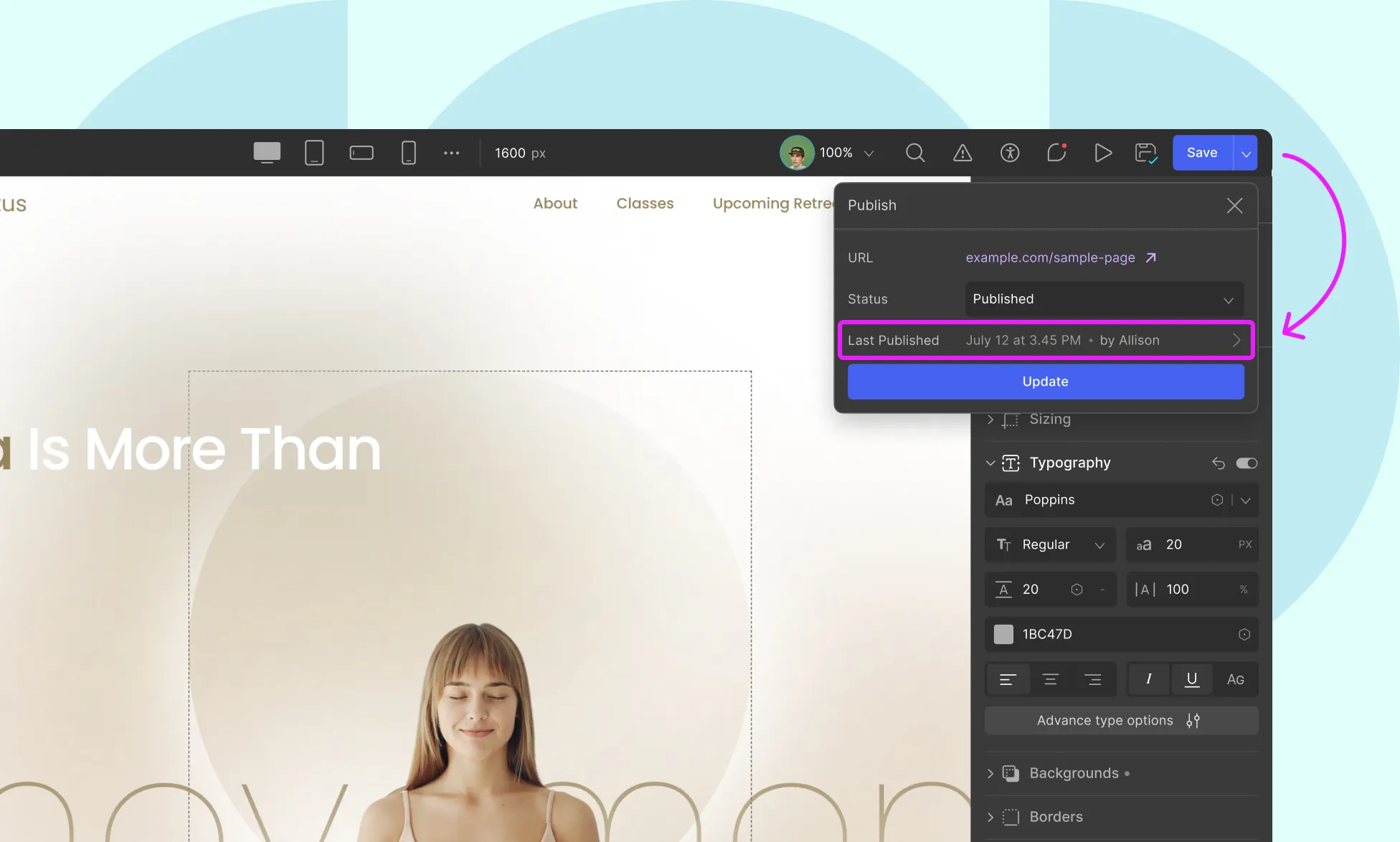Open Advance type options
1400x842 pixels.
coord(1121,721)
